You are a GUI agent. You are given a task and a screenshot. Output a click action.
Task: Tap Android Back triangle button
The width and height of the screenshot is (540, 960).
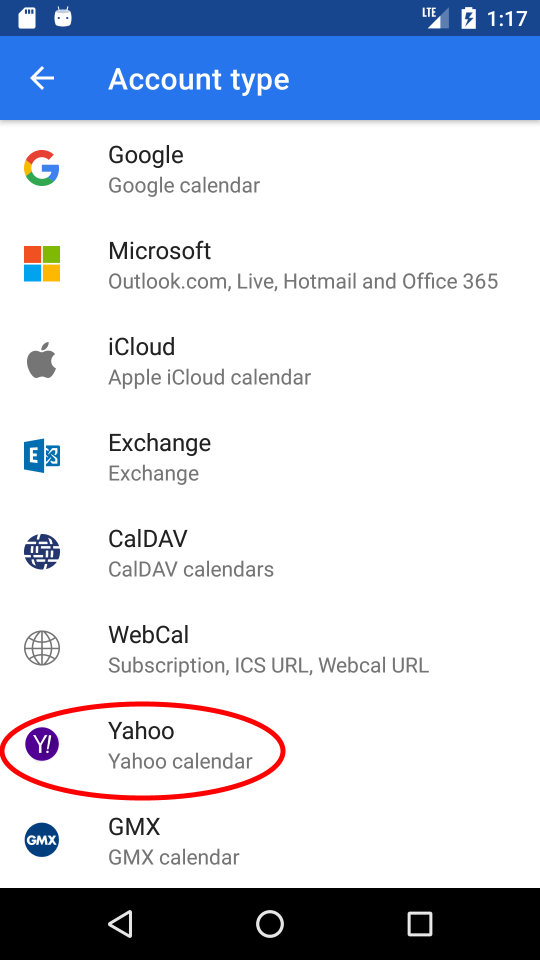tap(120, 923)
